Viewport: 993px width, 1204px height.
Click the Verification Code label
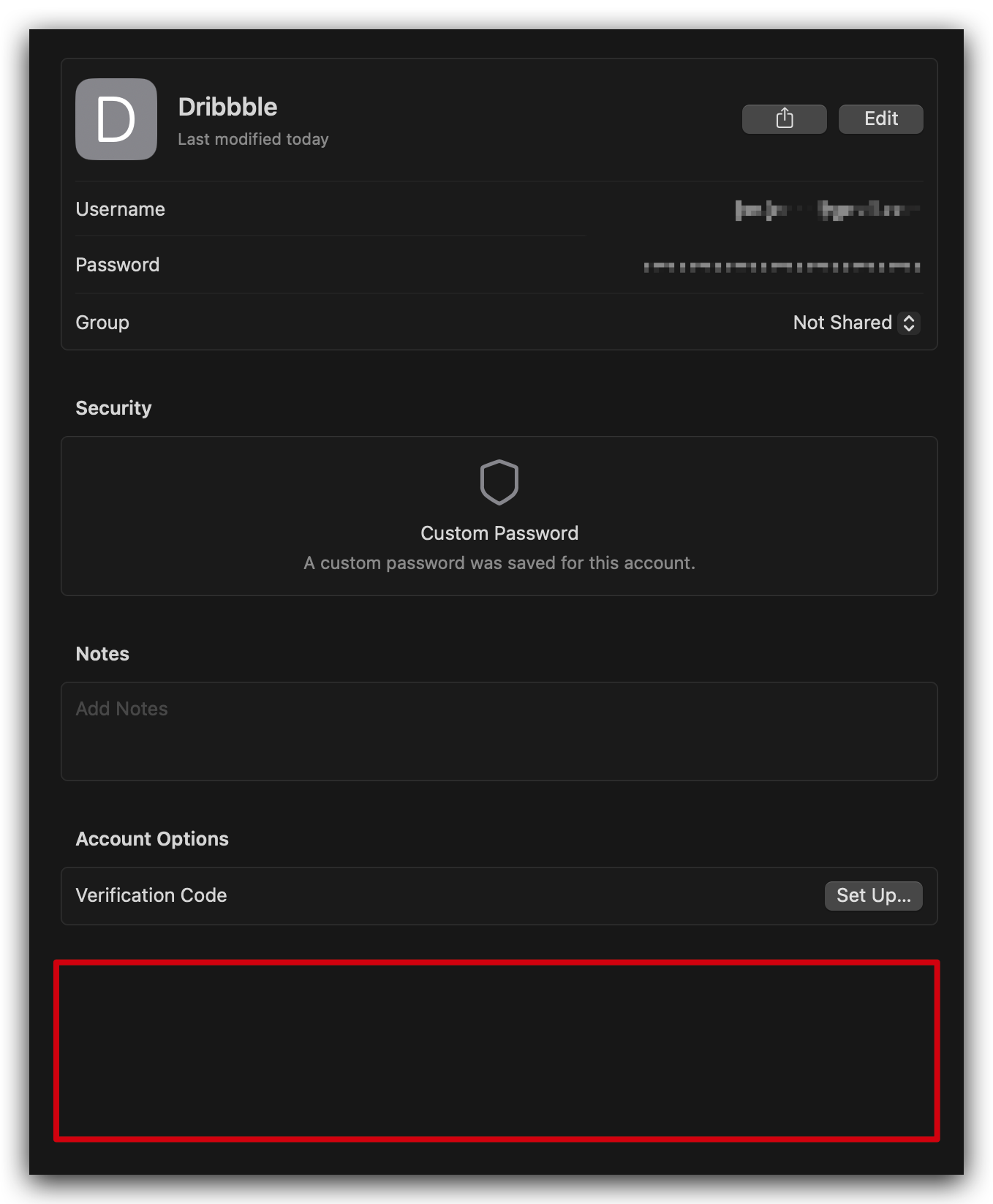[x=151, y=895]
